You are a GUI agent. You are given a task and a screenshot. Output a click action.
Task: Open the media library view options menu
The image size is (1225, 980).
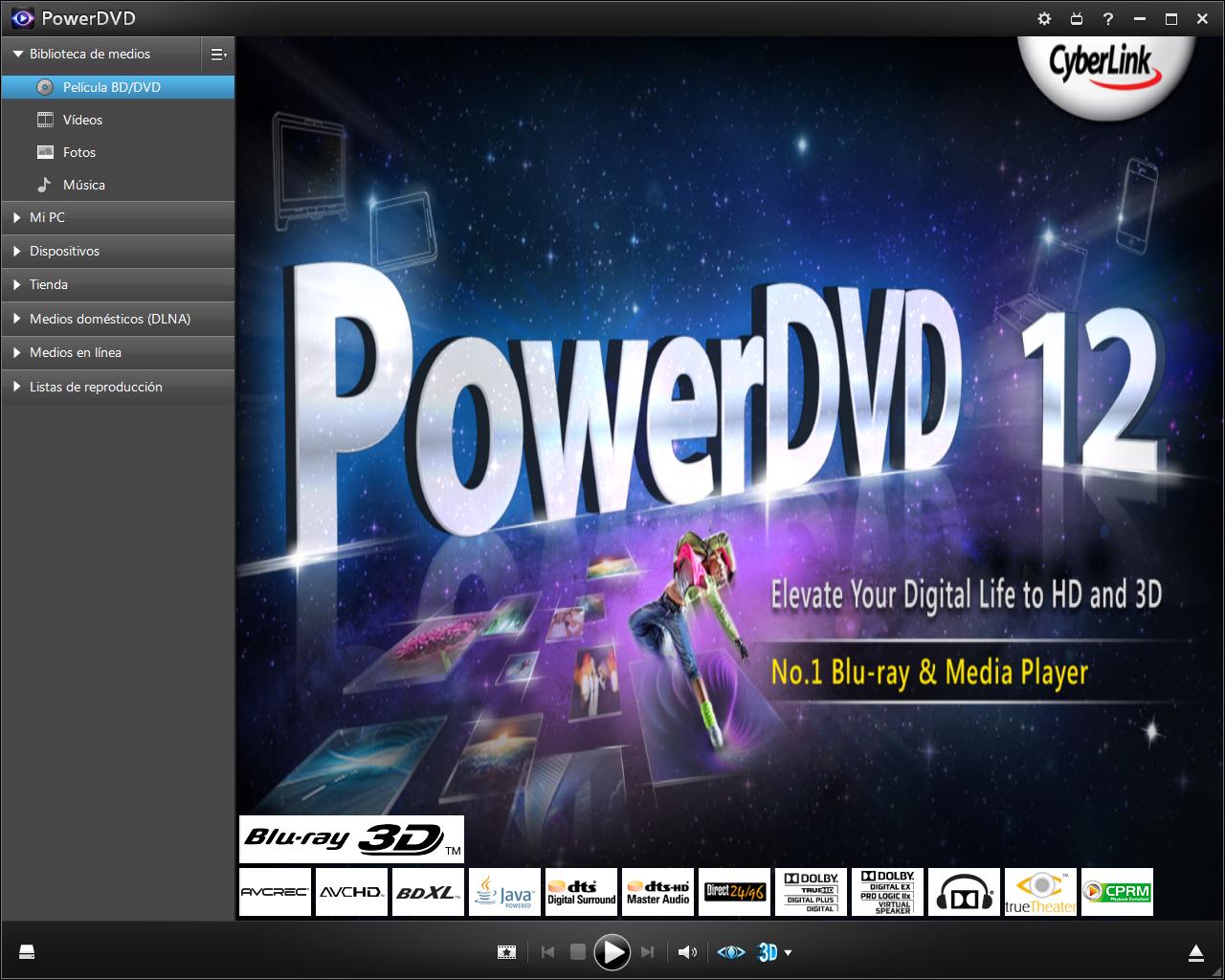point(218,55)
